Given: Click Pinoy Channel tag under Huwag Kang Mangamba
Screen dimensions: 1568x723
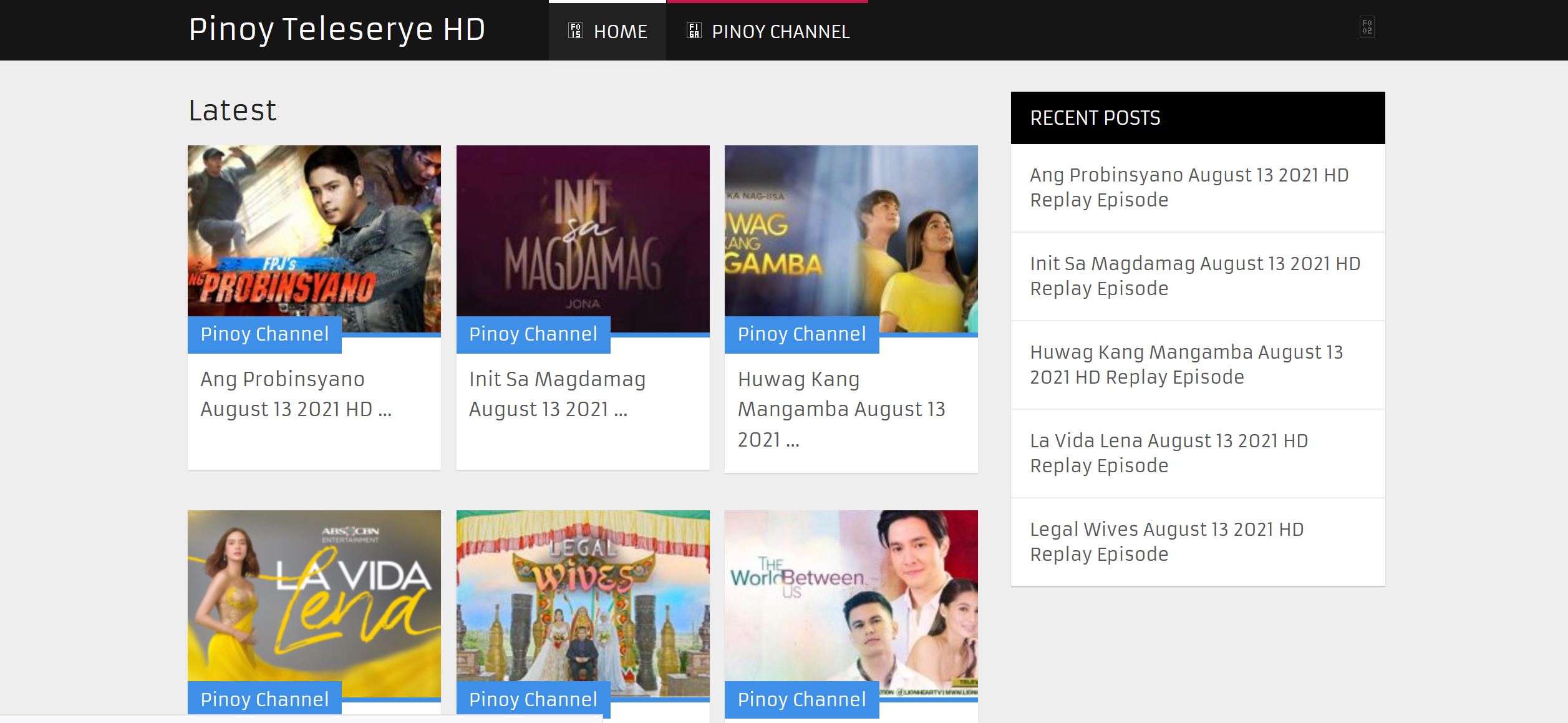Looking at the screenshot, I should click(801, 334).
